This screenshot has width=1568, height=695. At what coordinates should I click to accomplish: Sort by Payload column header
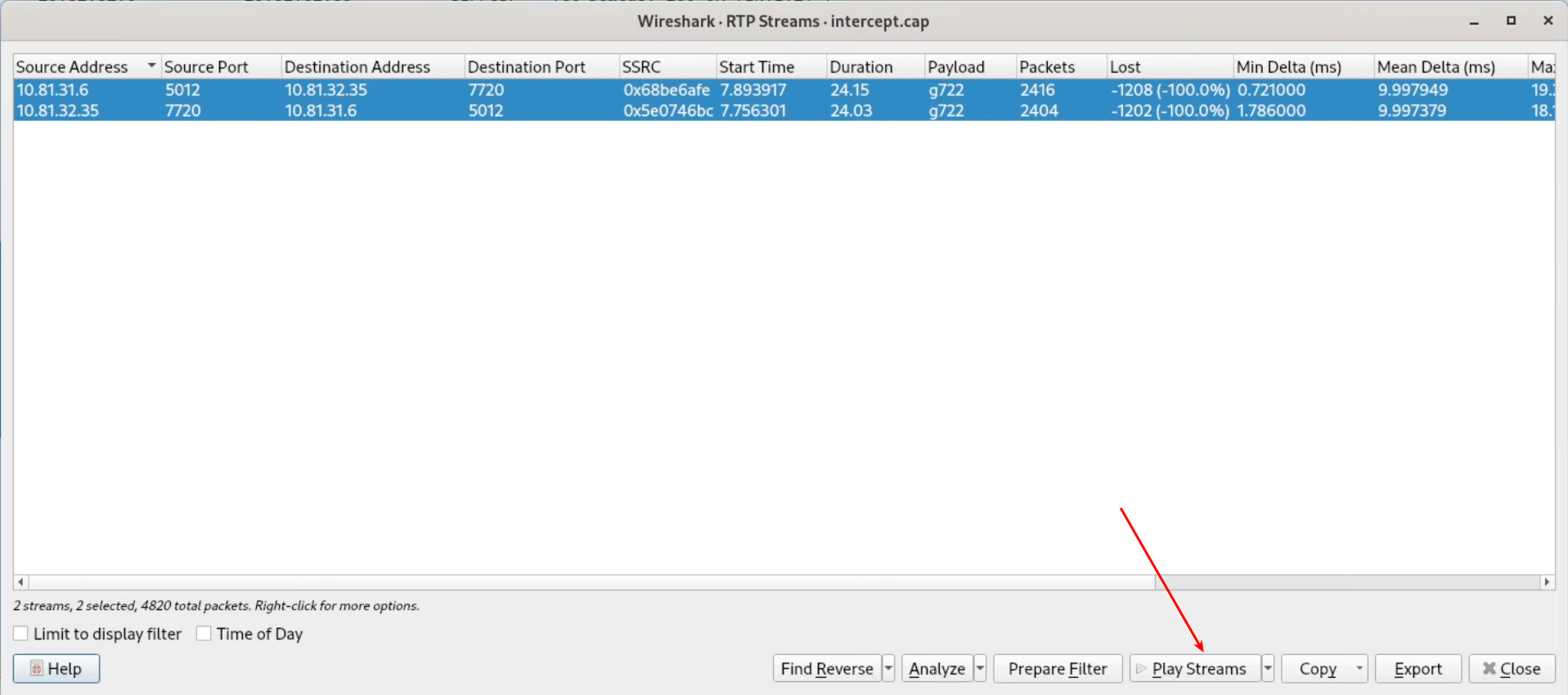[x=971, y=67]
